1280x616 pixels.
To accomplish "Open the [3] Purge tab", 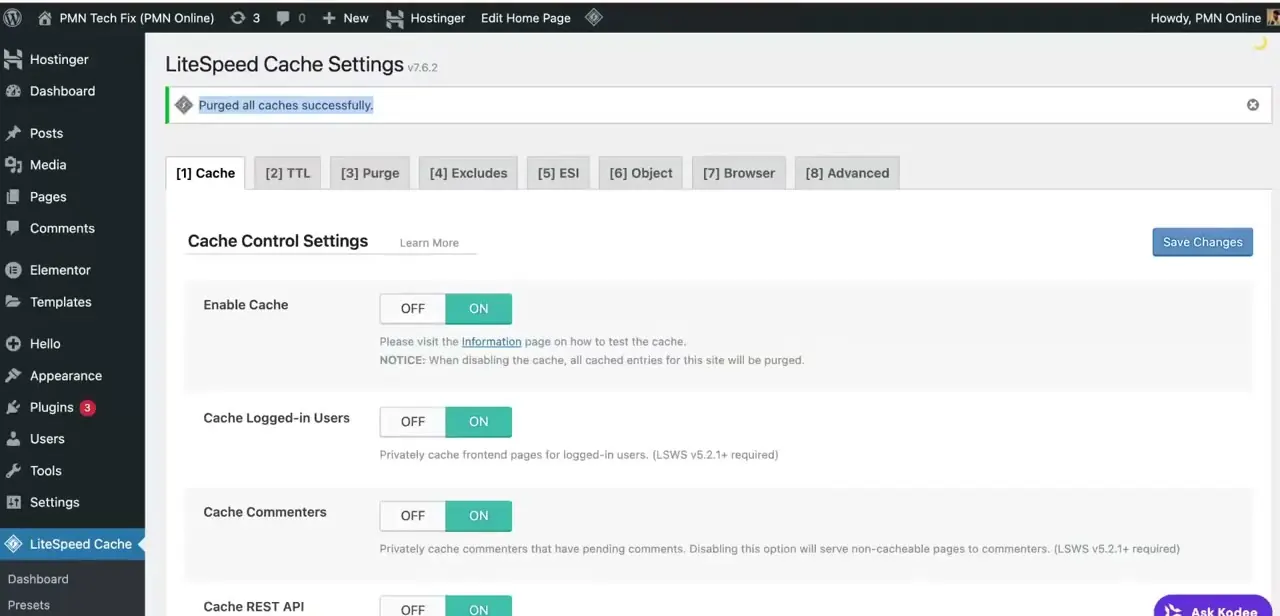I will tap(370, 173).
